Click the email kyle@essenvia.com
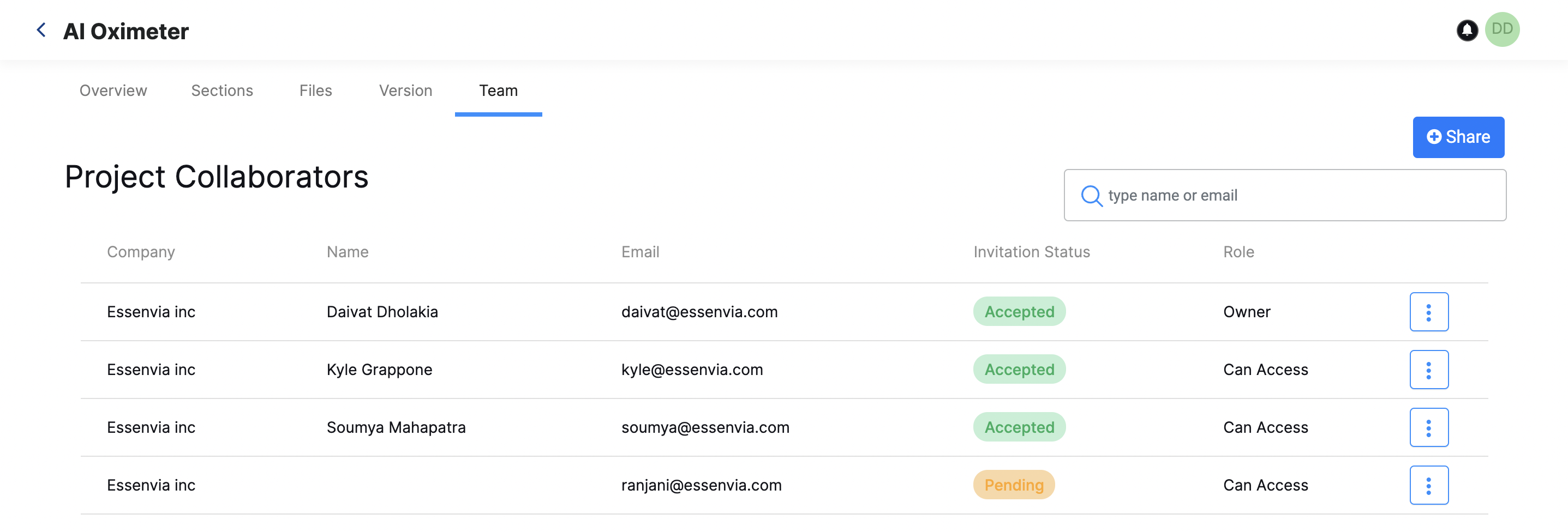Image resolution: width=1568 pixels, height=532 pixels. coord(692,370)
